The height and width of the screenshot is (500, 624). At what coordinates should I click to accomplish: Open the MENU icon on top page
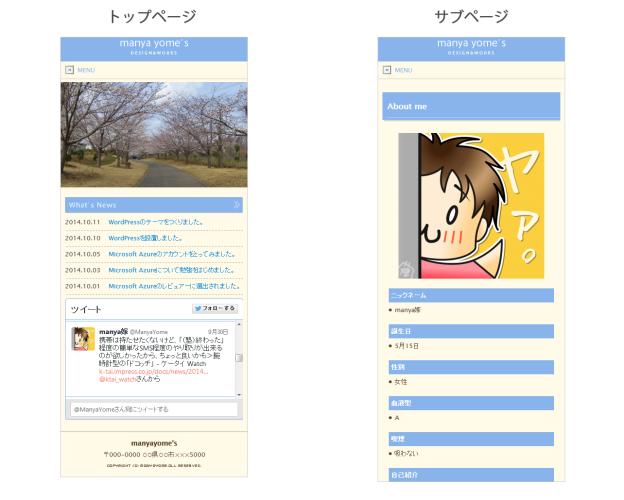tap(69, 70)
